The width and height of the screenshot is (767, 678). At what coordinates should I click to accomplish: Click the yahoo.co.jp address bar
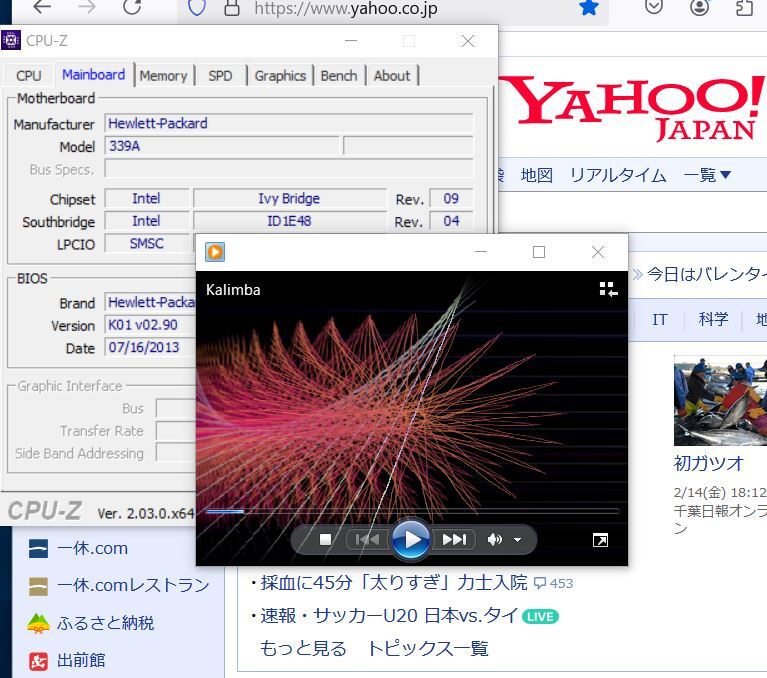point(345,8)
